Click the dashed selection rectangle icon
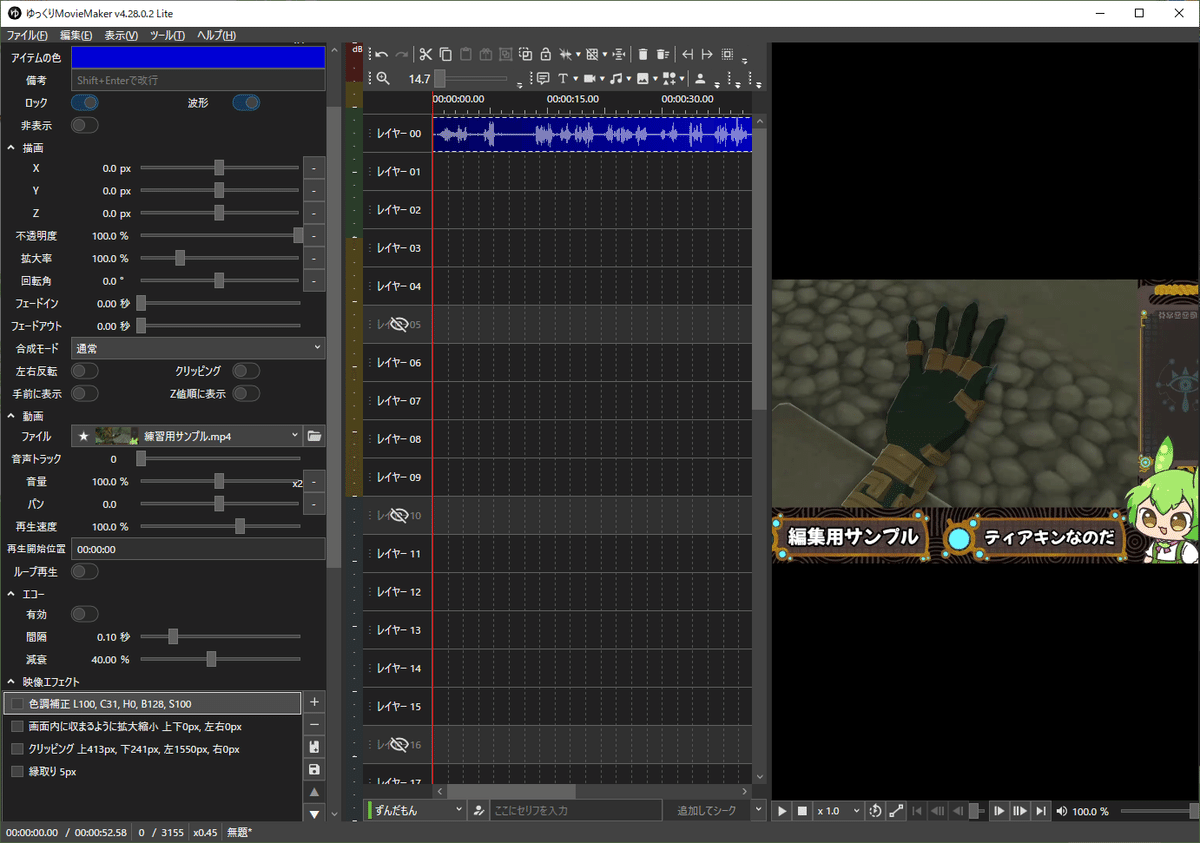The height and width of the screenshot is (843, 1200). point(728,55)
